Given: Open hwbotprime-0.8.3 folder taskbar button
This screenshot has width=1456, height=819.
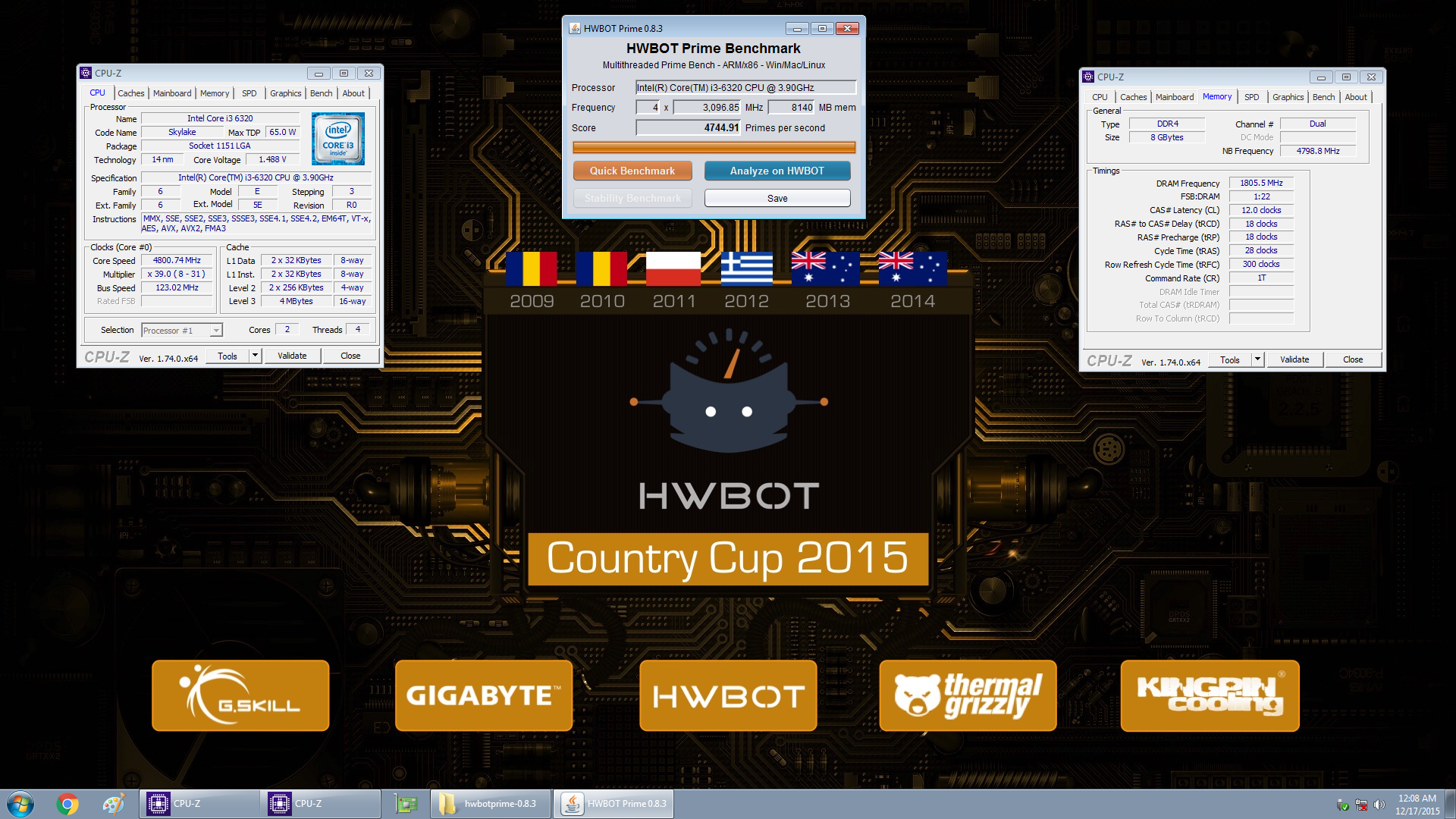Looking at the screenshot, I should click(491, 804).
